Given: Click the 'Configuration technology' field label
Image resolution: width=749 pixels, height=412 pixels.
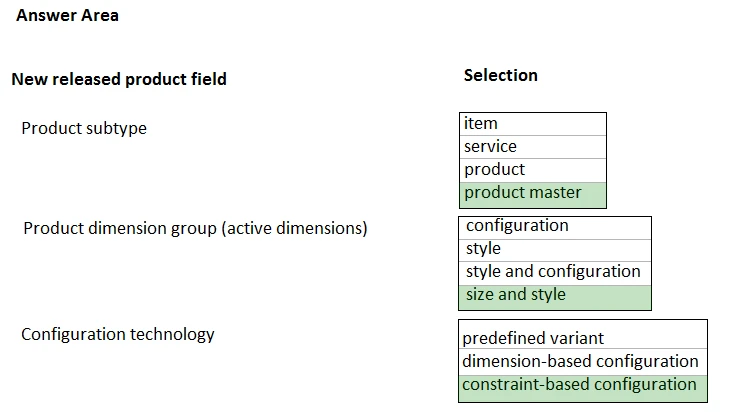Looking at the screenshot, I should [118, 334].
